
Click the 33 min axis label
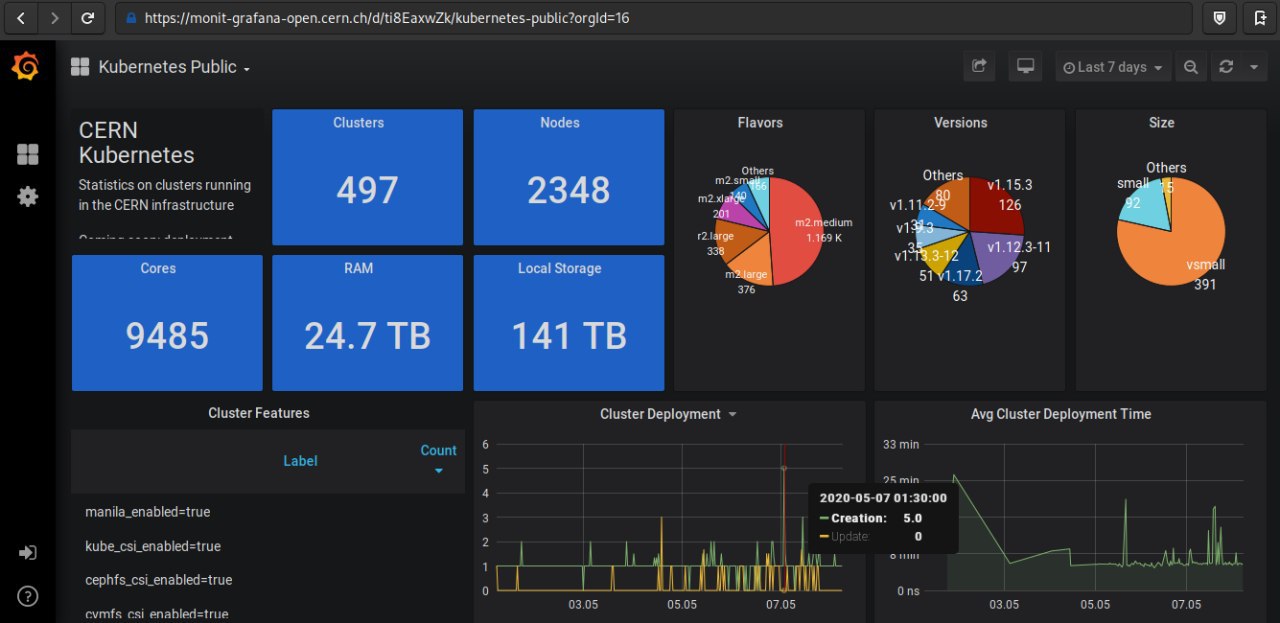coord(901,444)
